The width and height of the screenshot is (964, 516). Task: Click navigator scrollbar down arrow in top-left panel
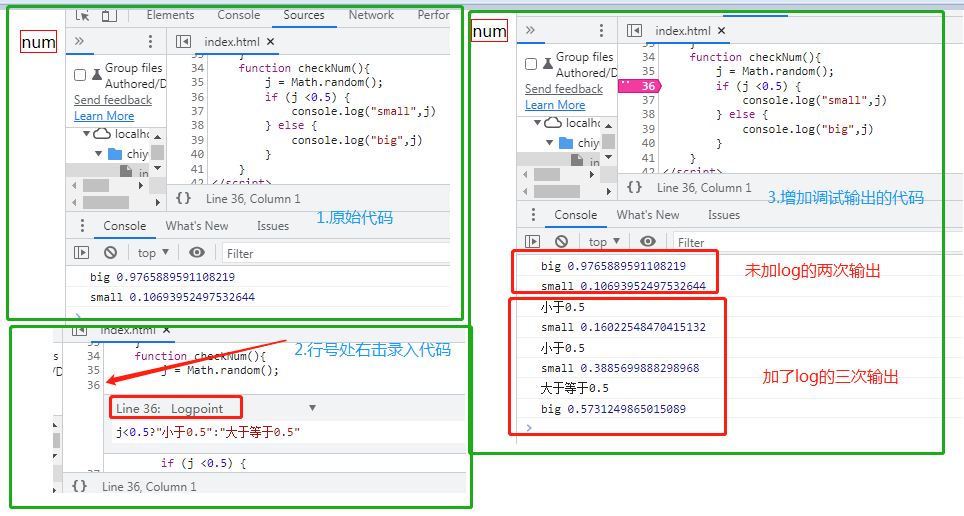tap(158, 168)
